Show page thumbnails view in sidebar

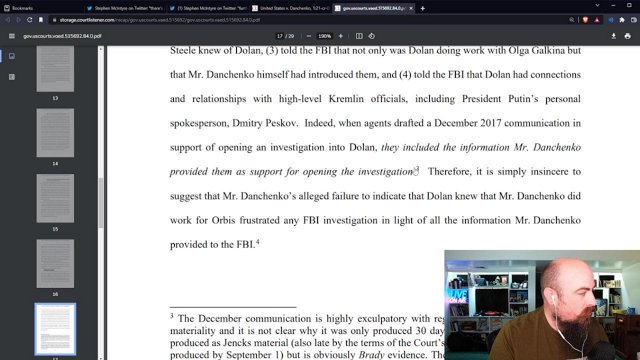(12, 56)
